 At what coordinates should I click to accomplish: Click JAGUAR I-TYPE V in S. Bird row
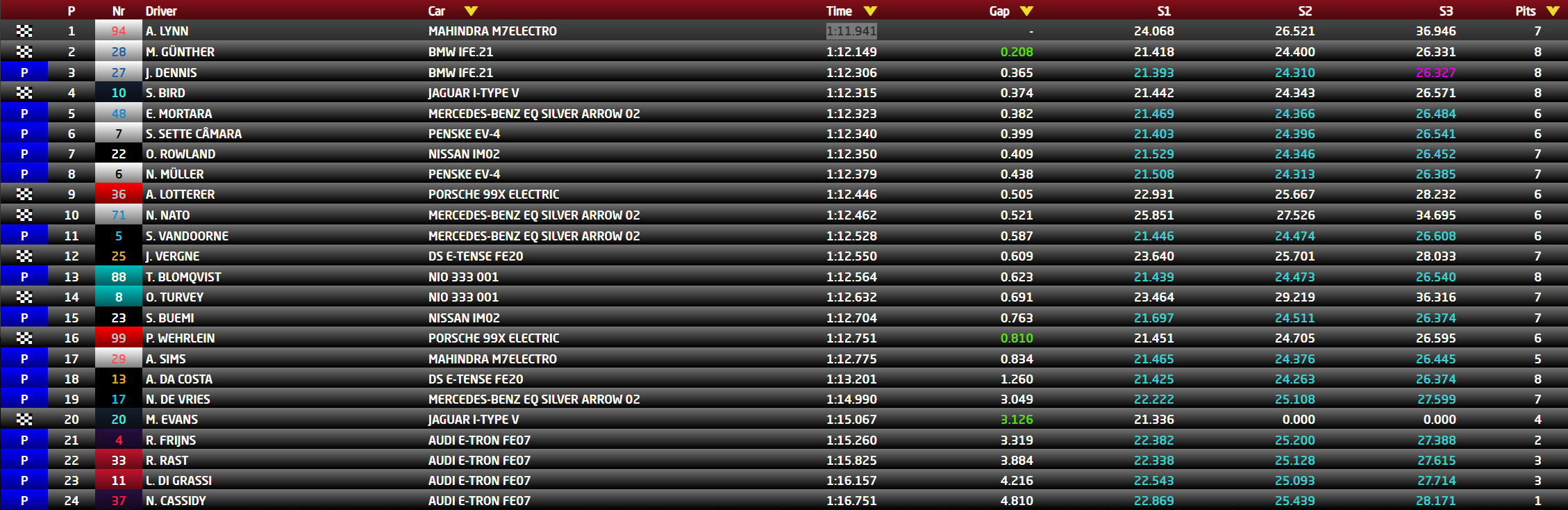tap(474, 92)
